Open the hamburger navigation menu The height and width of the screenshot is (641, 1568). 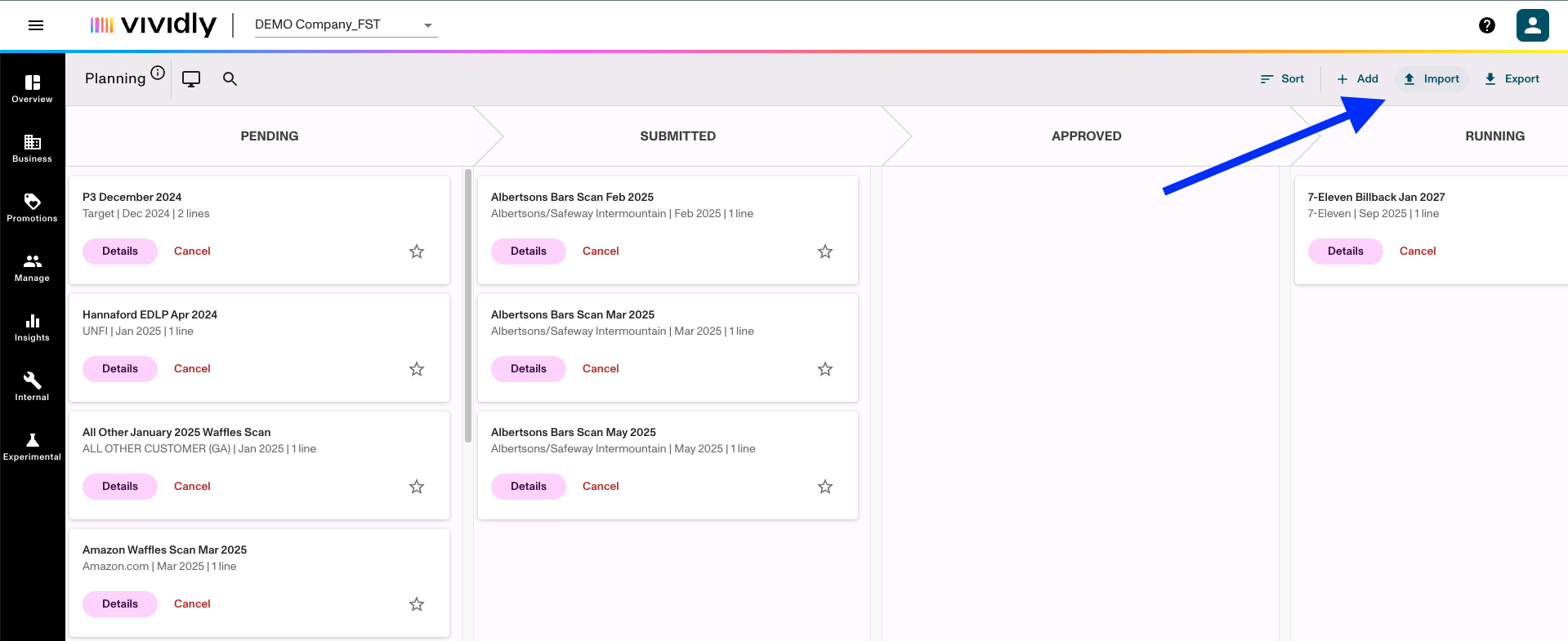click(x=36, y=25)
